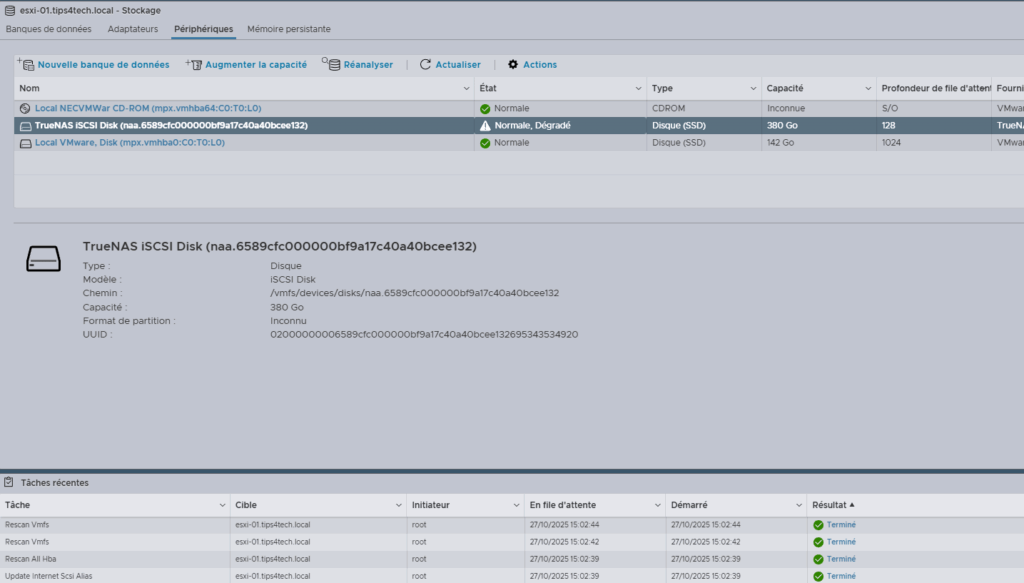Click green status icon of CD-ROM row
This screenshot has height=583, width=1024.
pyautogui.click(x=485, y=108)
